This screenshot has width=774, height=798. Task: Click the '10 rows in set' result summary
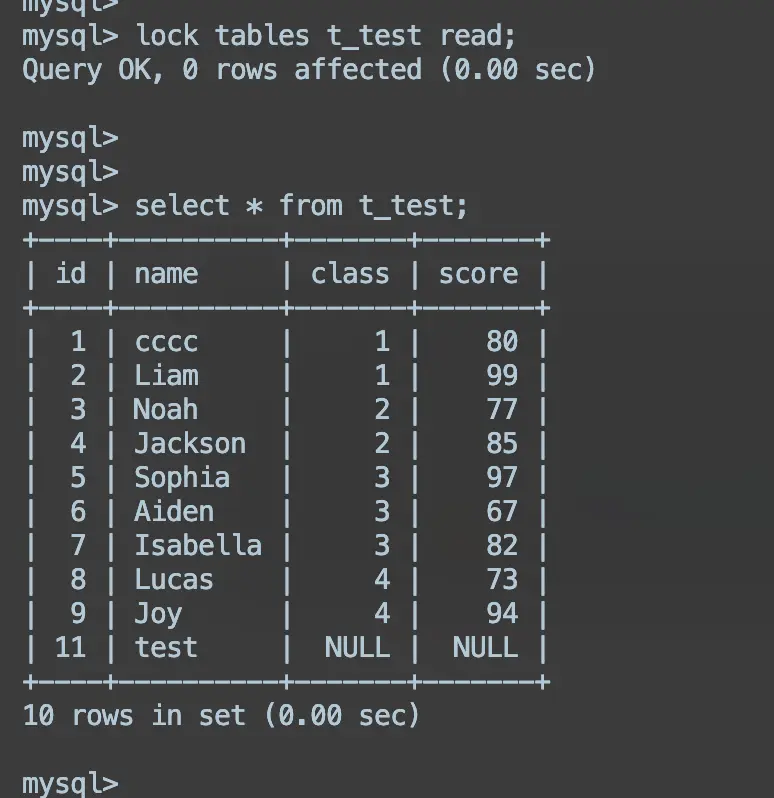point(220,716)
